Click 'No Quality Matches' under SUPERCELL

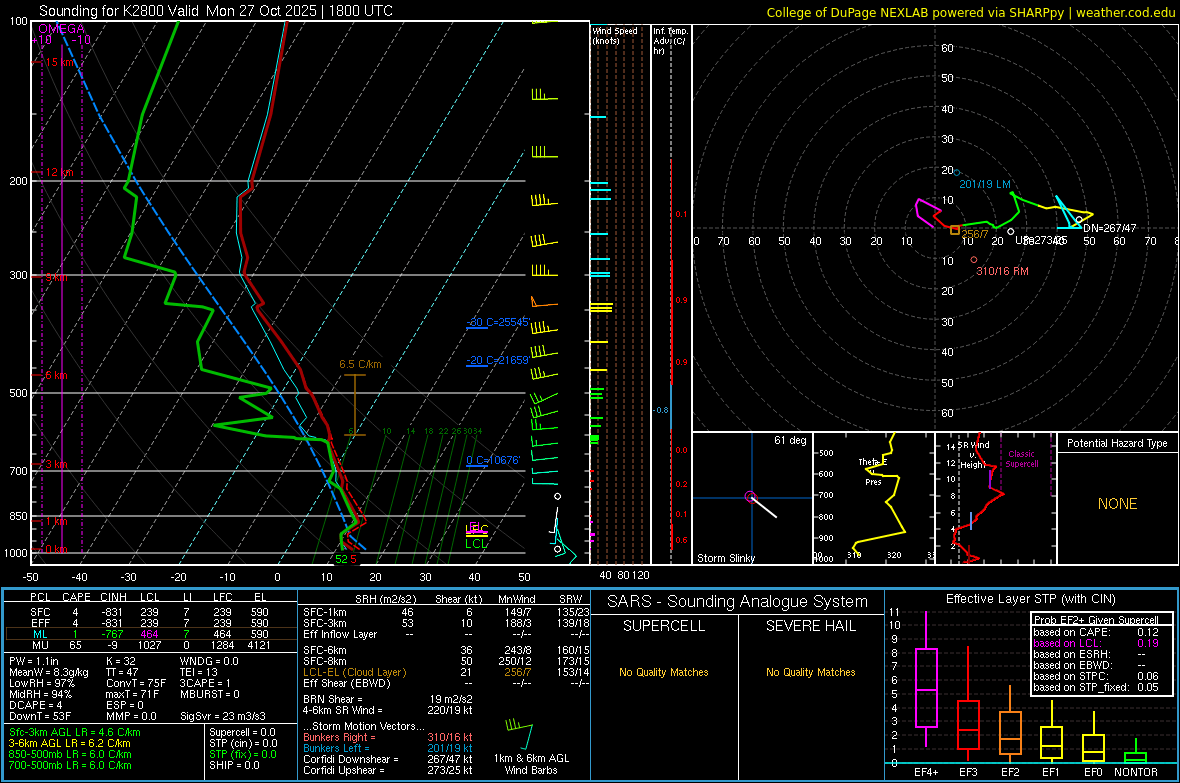(x=664, y=672)
